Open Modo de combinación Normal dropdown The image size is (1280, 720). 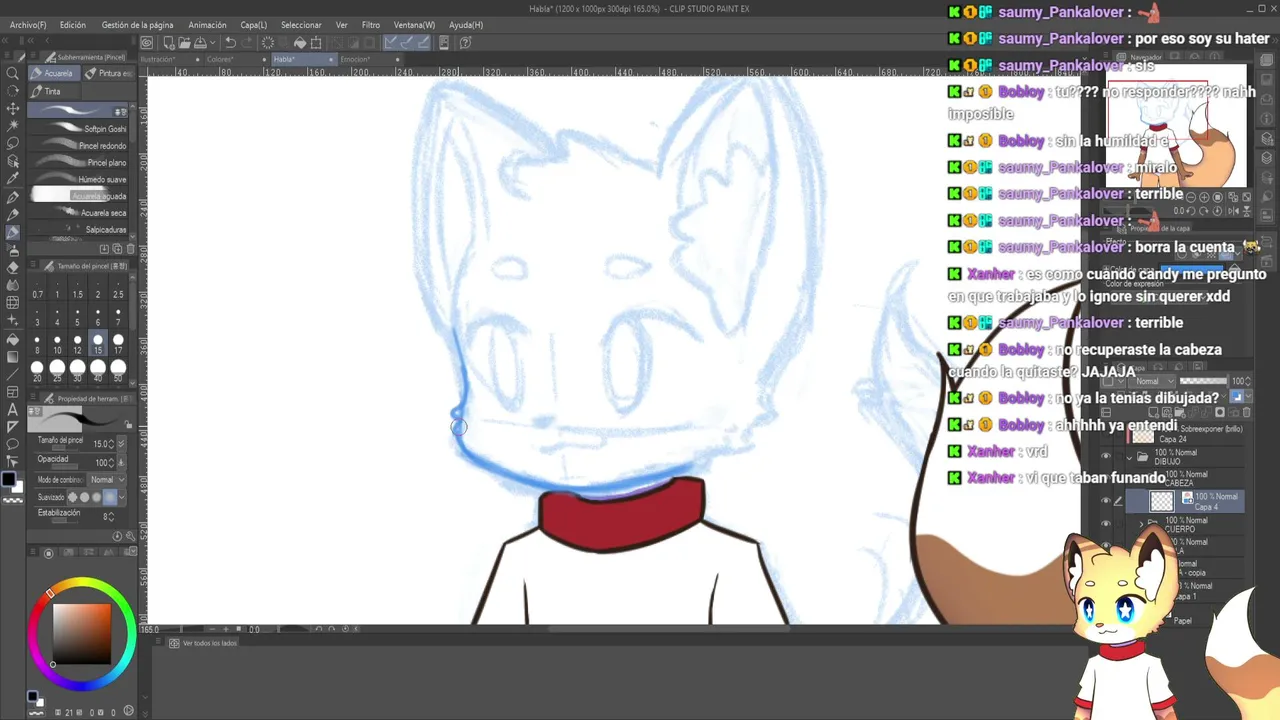tap(108, 480)
